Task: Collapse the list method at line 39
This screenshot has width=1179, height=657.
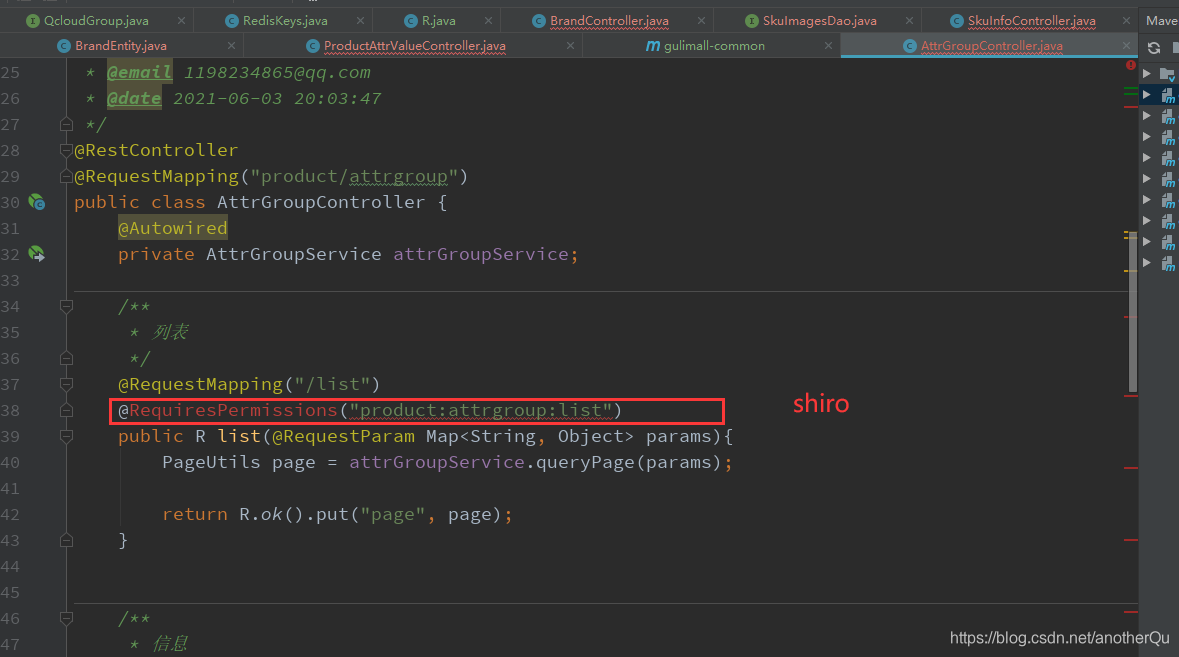Action: 66,436
